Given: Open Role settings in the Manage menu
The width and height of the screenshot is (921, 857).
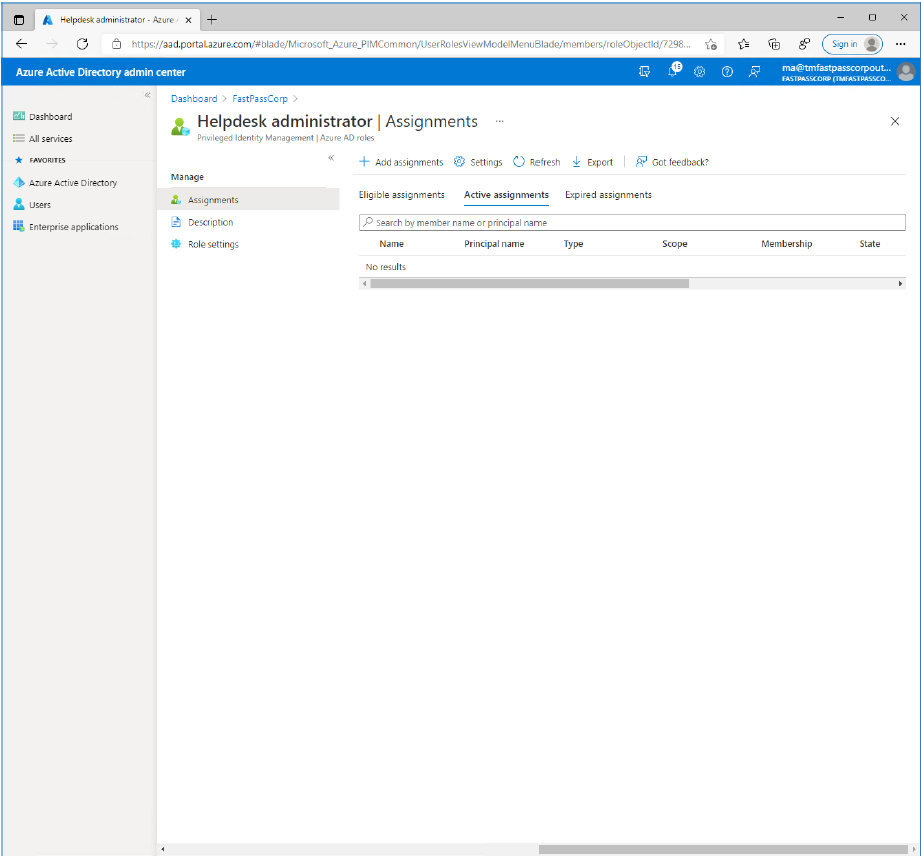Looking at the screenshot, I should pyautogui.click(x=213, y=244).
